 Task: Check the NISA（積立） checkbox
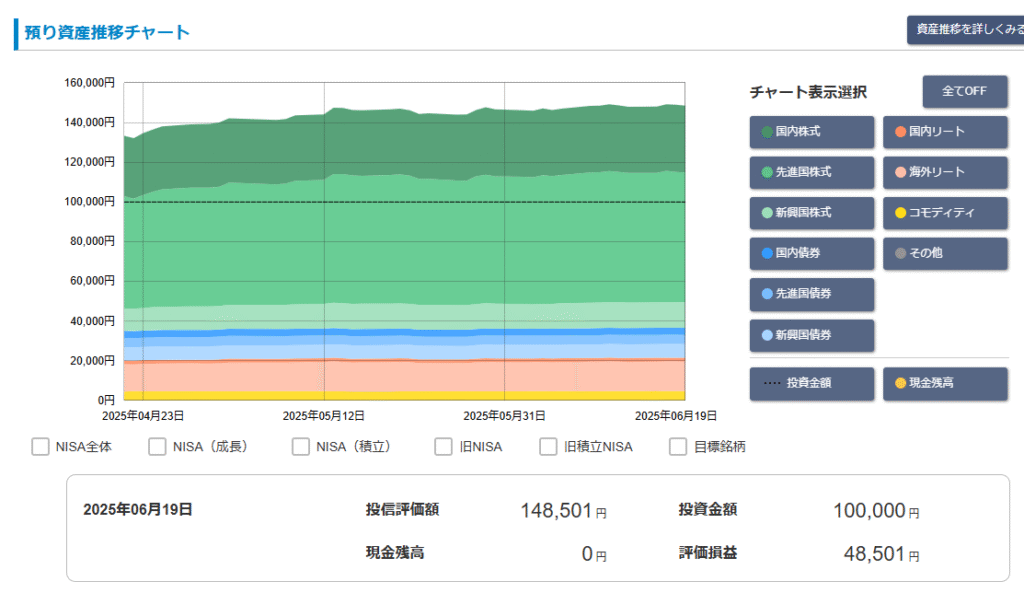(300, 447)
